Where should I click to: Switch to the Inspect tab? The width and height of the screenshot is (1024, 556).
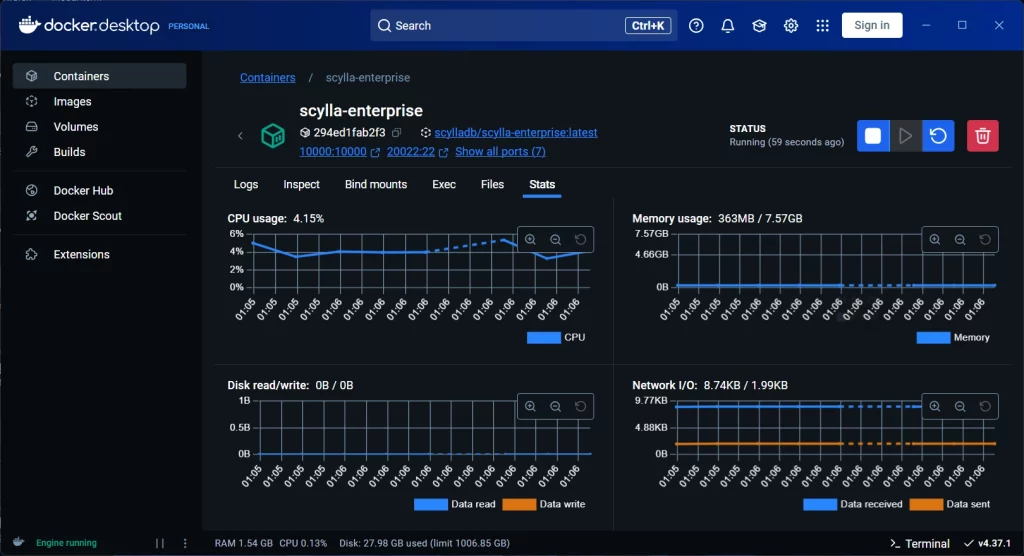coord(301,185)
